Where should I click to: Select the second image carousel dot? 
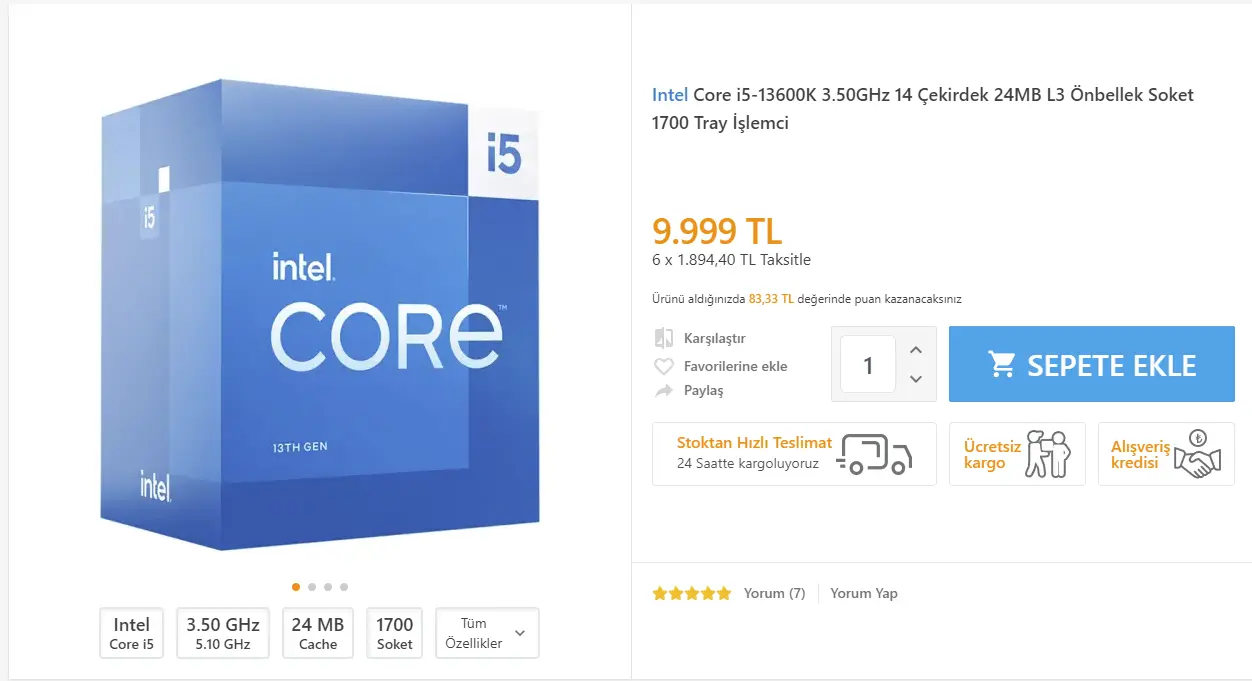coord(312,587)
